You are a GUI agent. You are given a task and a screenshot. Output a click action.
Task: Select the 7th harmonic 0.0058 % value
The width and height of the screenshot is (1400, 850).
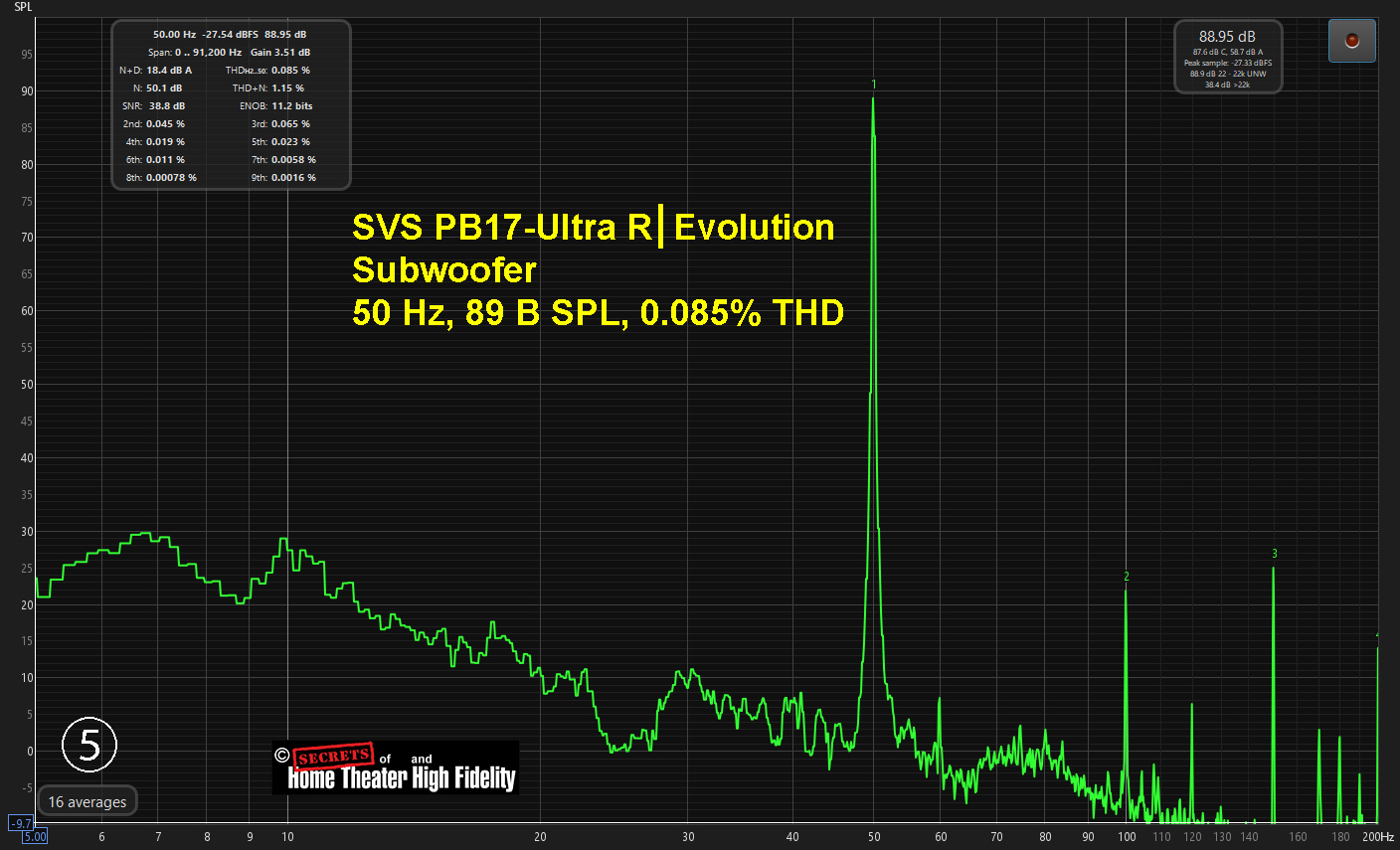(293, 160)
